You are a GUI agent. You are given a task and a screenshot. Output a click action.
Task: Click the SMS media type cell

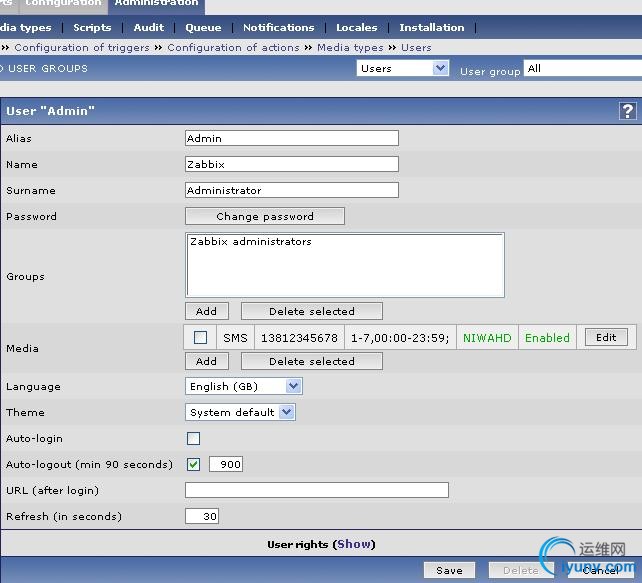tap(235, 338)
